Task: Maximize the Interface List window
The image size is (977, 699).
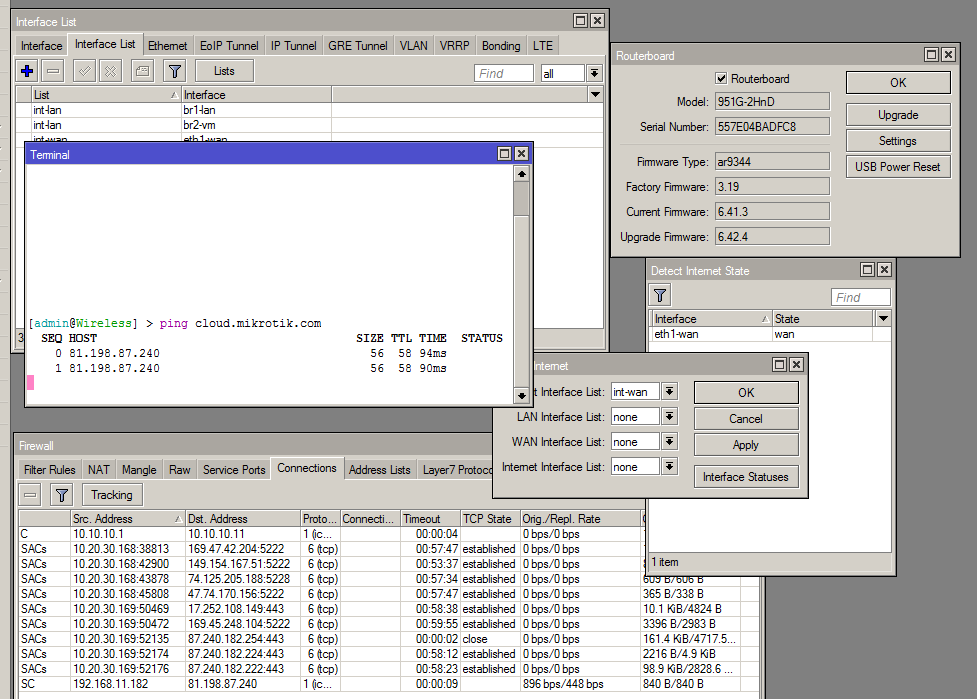Action: [580, 21]
